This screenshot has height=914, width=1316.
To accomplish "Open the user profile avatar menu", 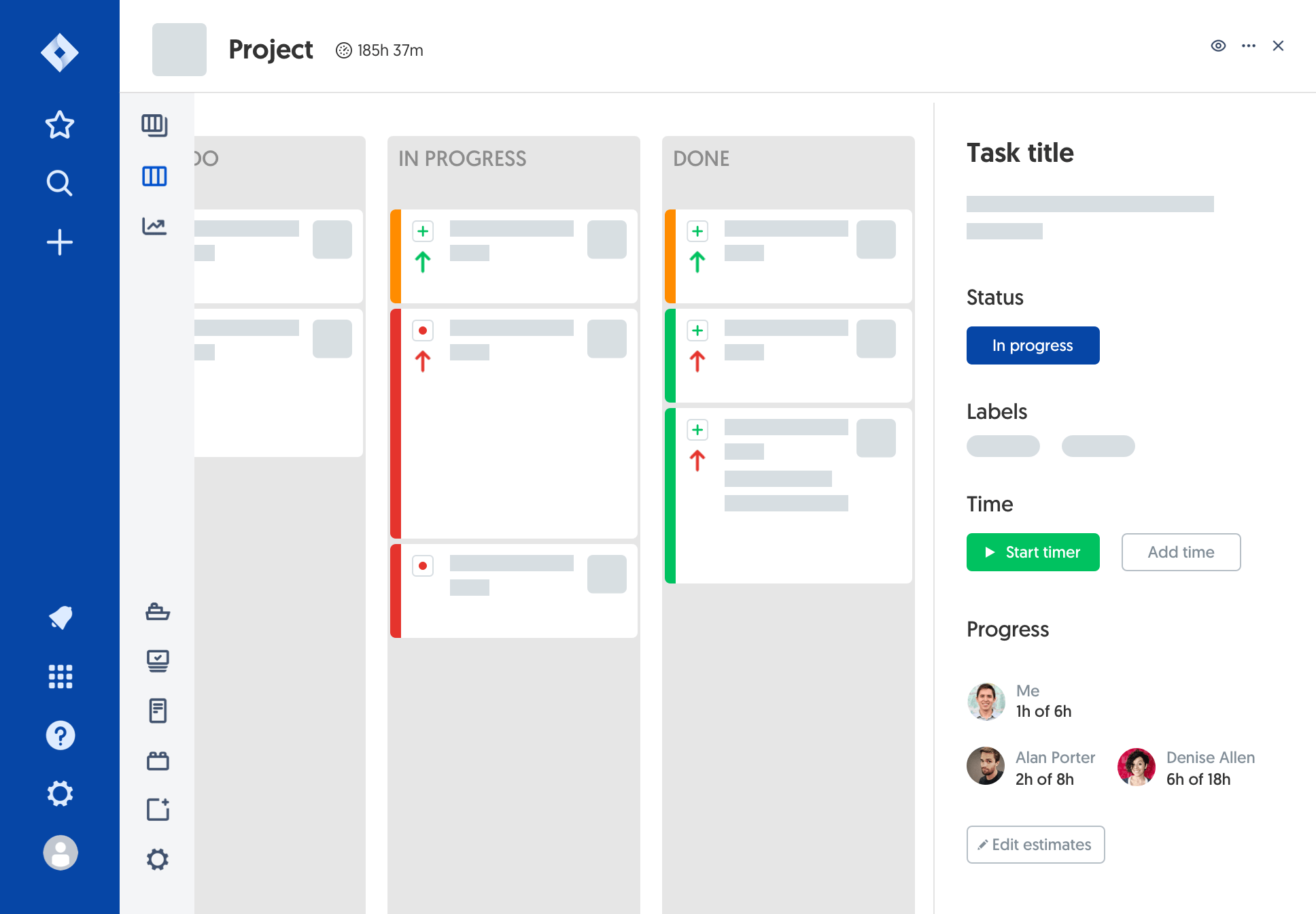I will click(x=60, y=852).
